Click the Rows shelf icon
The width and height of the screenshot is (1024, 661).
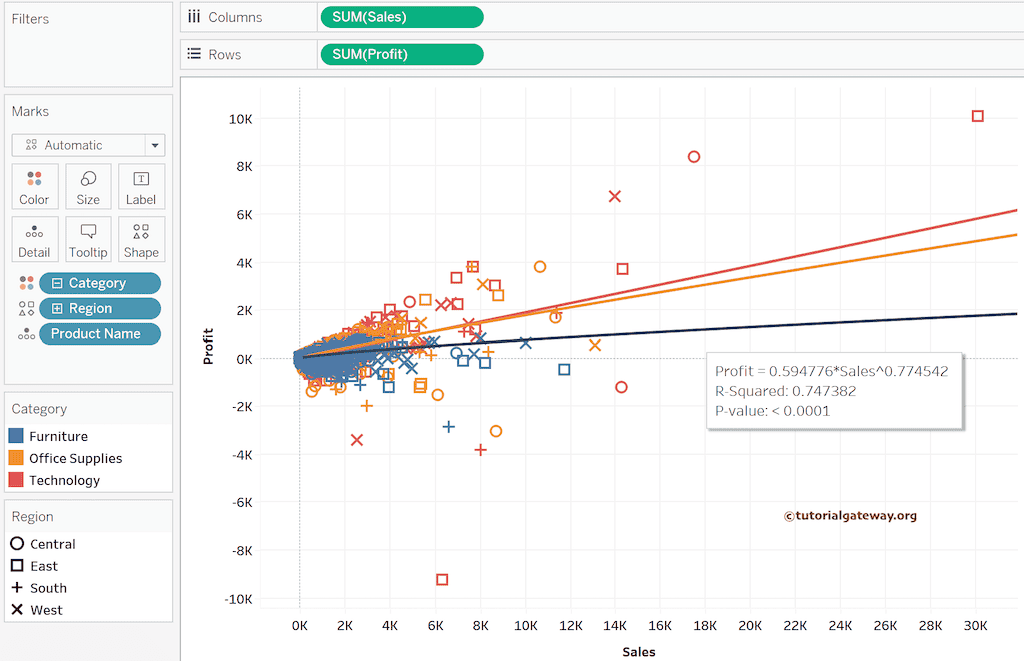click(193, 54)
